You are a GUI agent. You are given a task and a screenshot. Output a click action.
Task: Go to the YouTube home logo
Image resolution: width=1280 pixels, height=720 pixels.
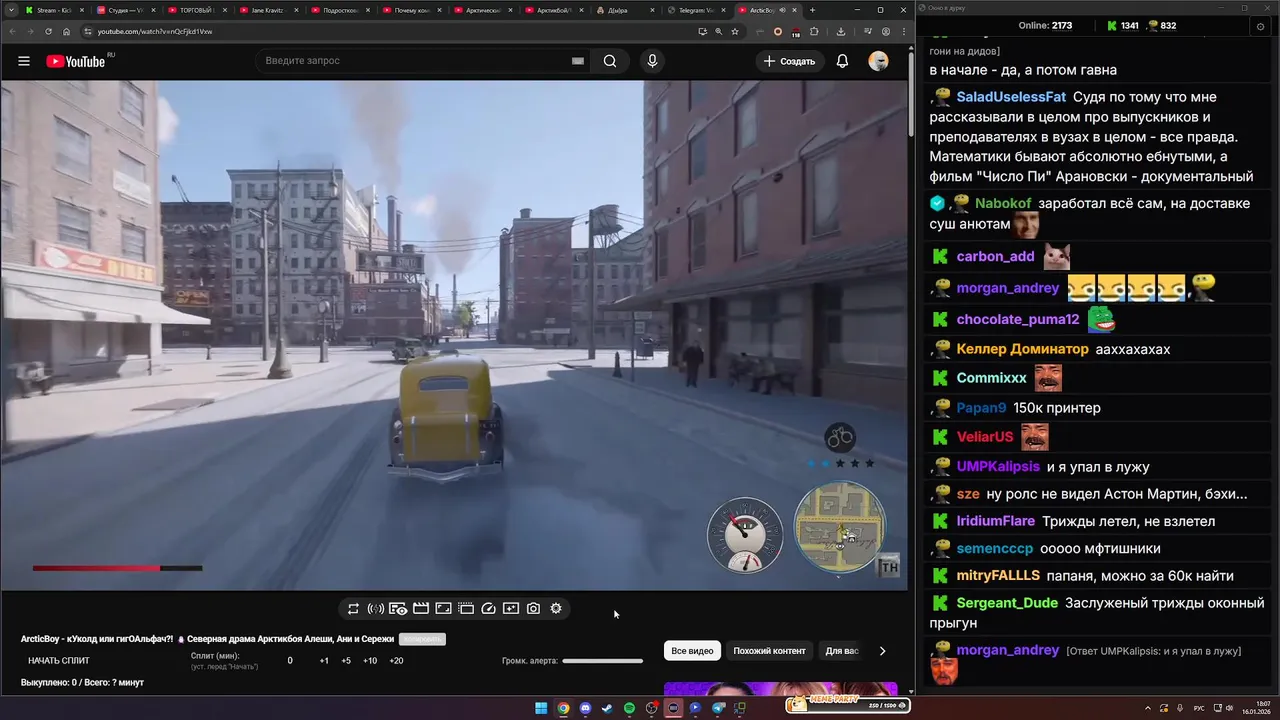(76, 61)
